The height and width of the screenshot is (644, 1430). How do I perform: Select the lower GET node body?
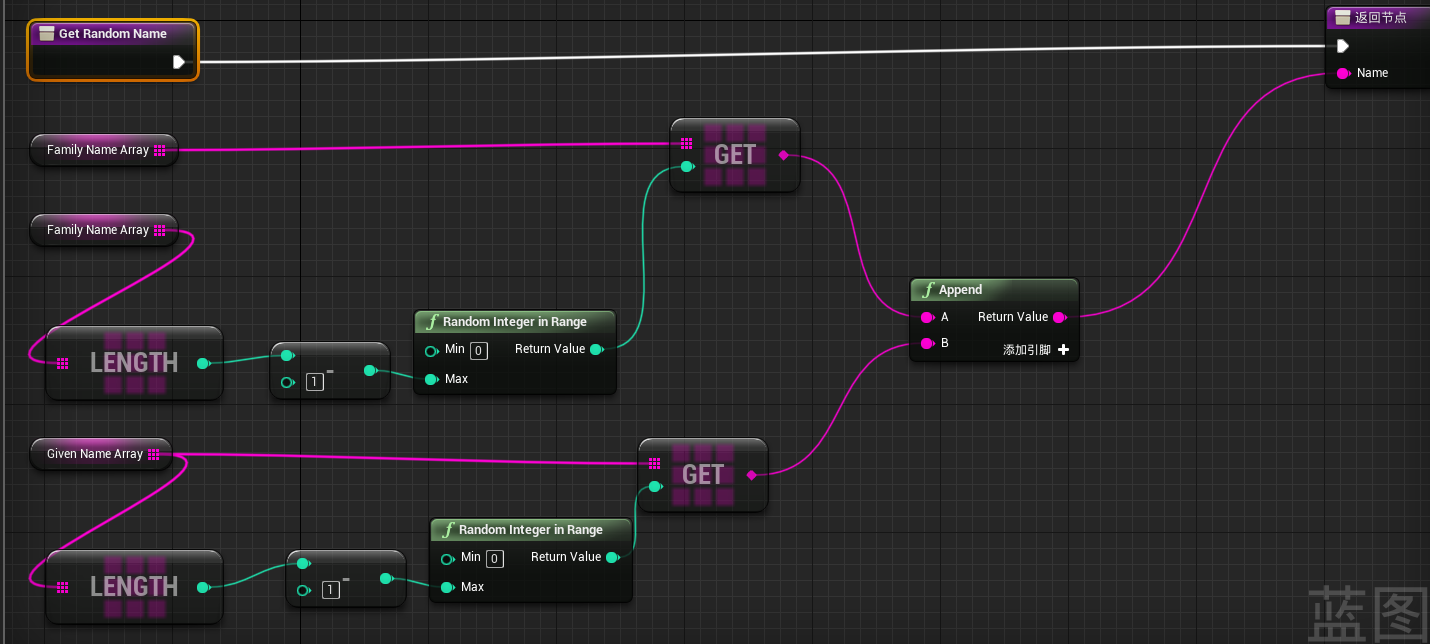click(x=703, y=475)
